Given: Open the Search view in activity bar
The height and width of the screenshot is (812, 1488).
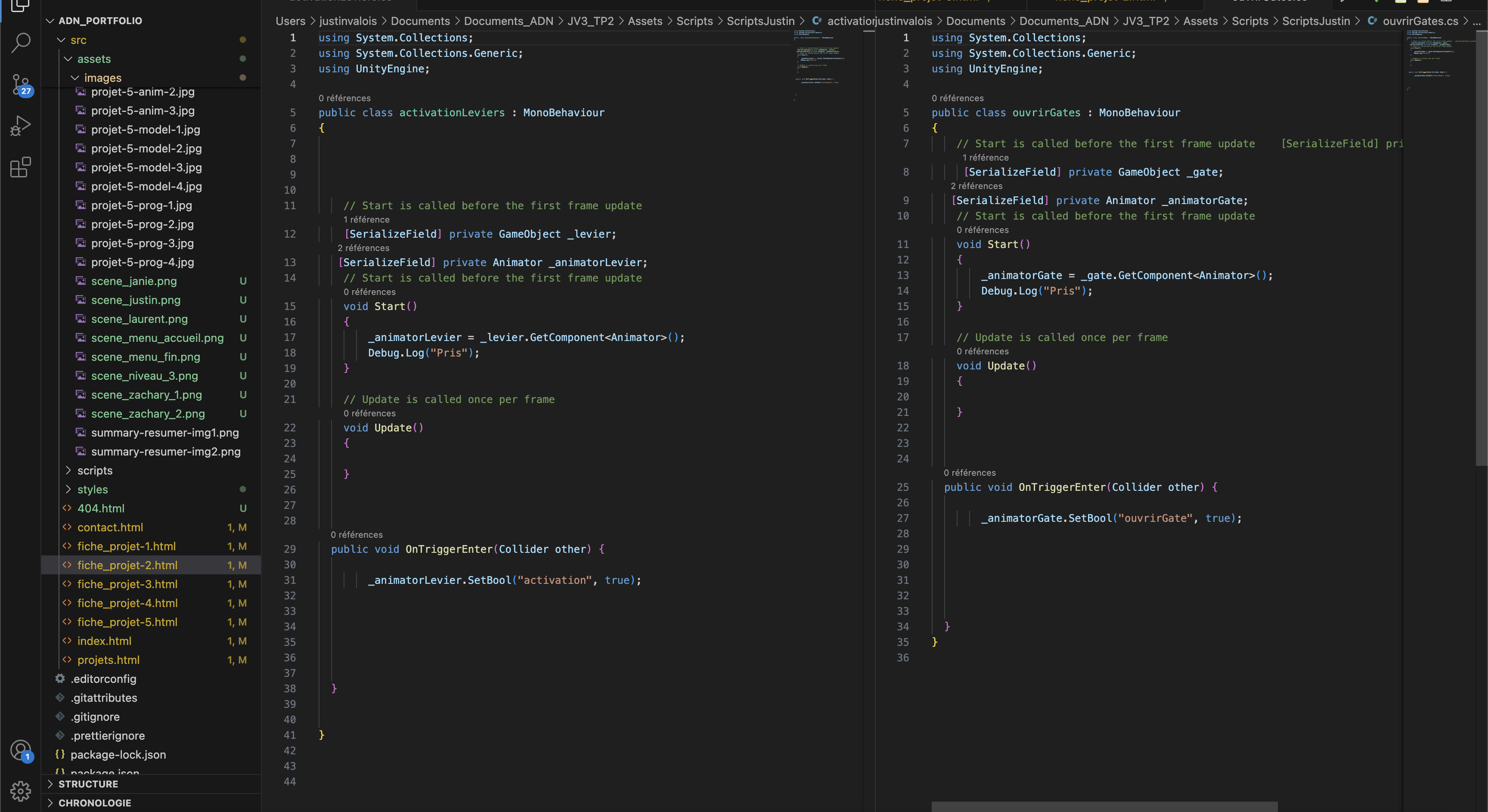Looking at the screenshot, I should pyautogui.click(x=21, y=42).
